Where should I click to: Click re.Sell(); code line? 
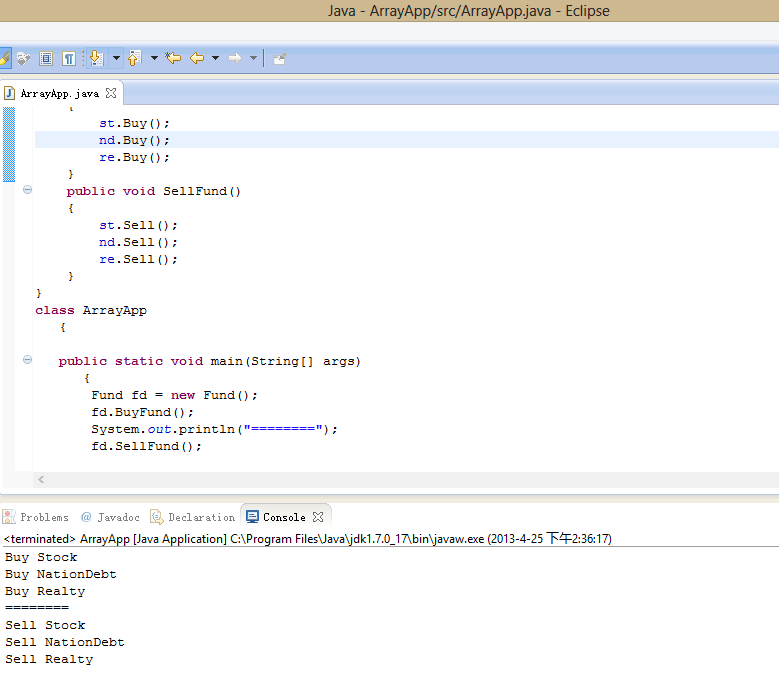(138, 259)
